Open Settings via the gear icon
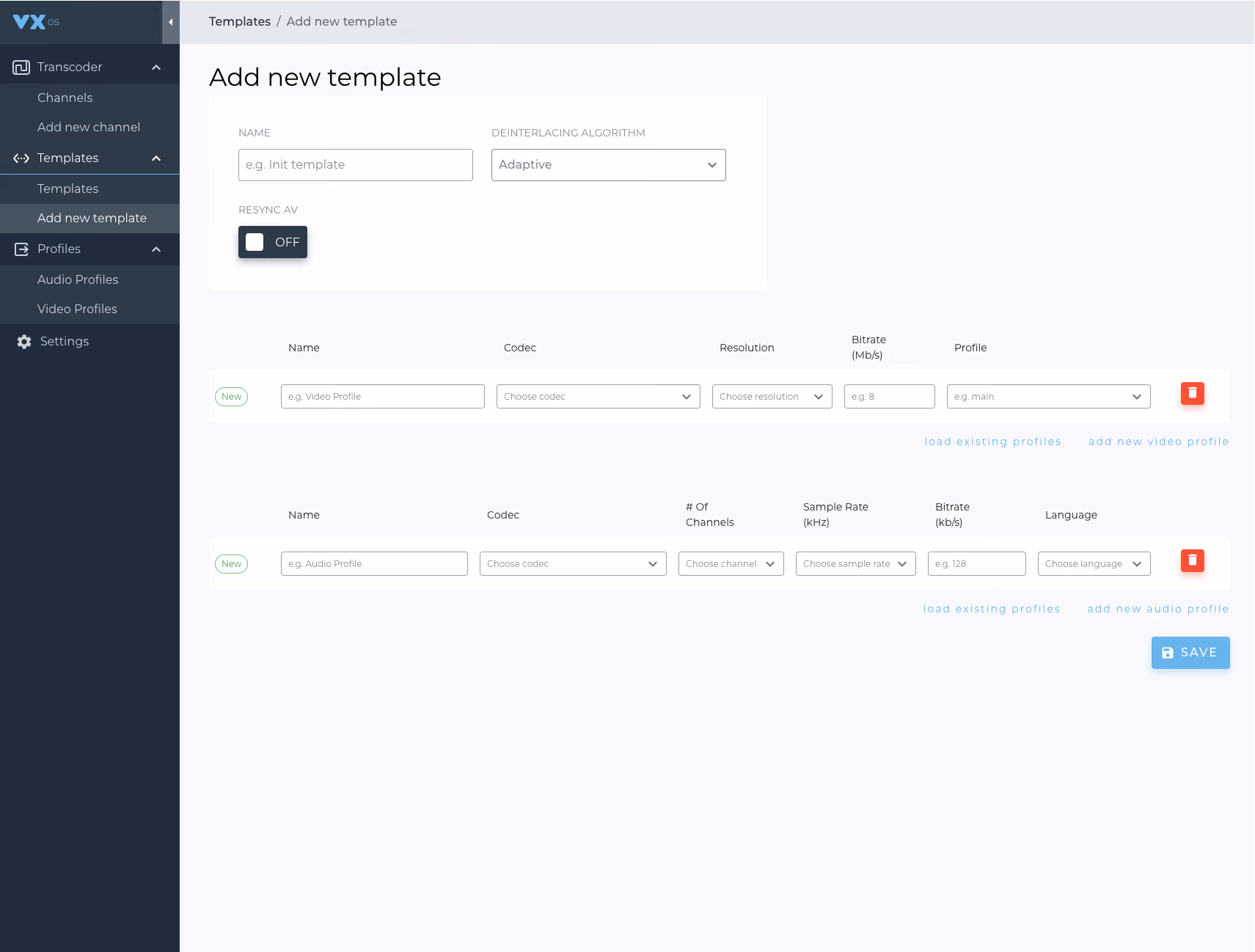This screenshot has height=952, width=1255. (x=24, y=342)
